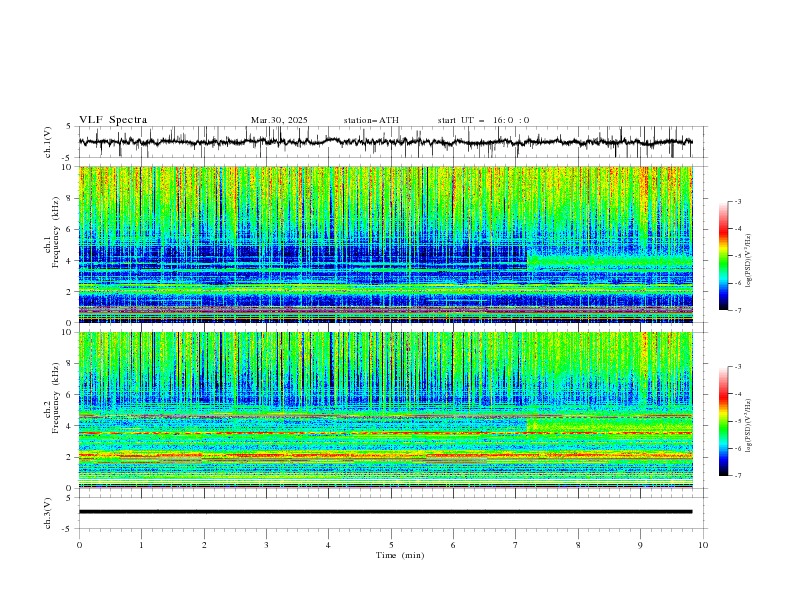The image size is (792, 612).
Task: Click the upper log(PSD)(V²/Hz) colorbar label
Action: click(749, 261)
